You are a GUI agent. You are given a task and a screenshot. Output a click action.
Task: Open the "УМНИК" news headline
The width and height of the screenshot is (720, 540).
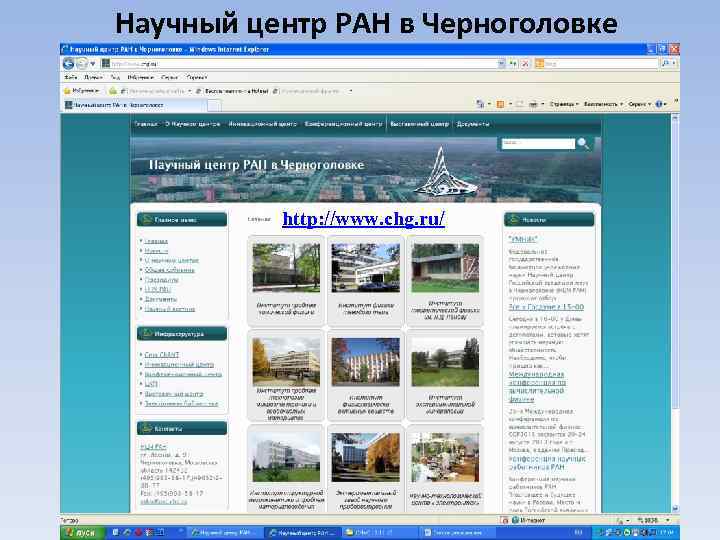pyautogui.click(x=523, y=239)
